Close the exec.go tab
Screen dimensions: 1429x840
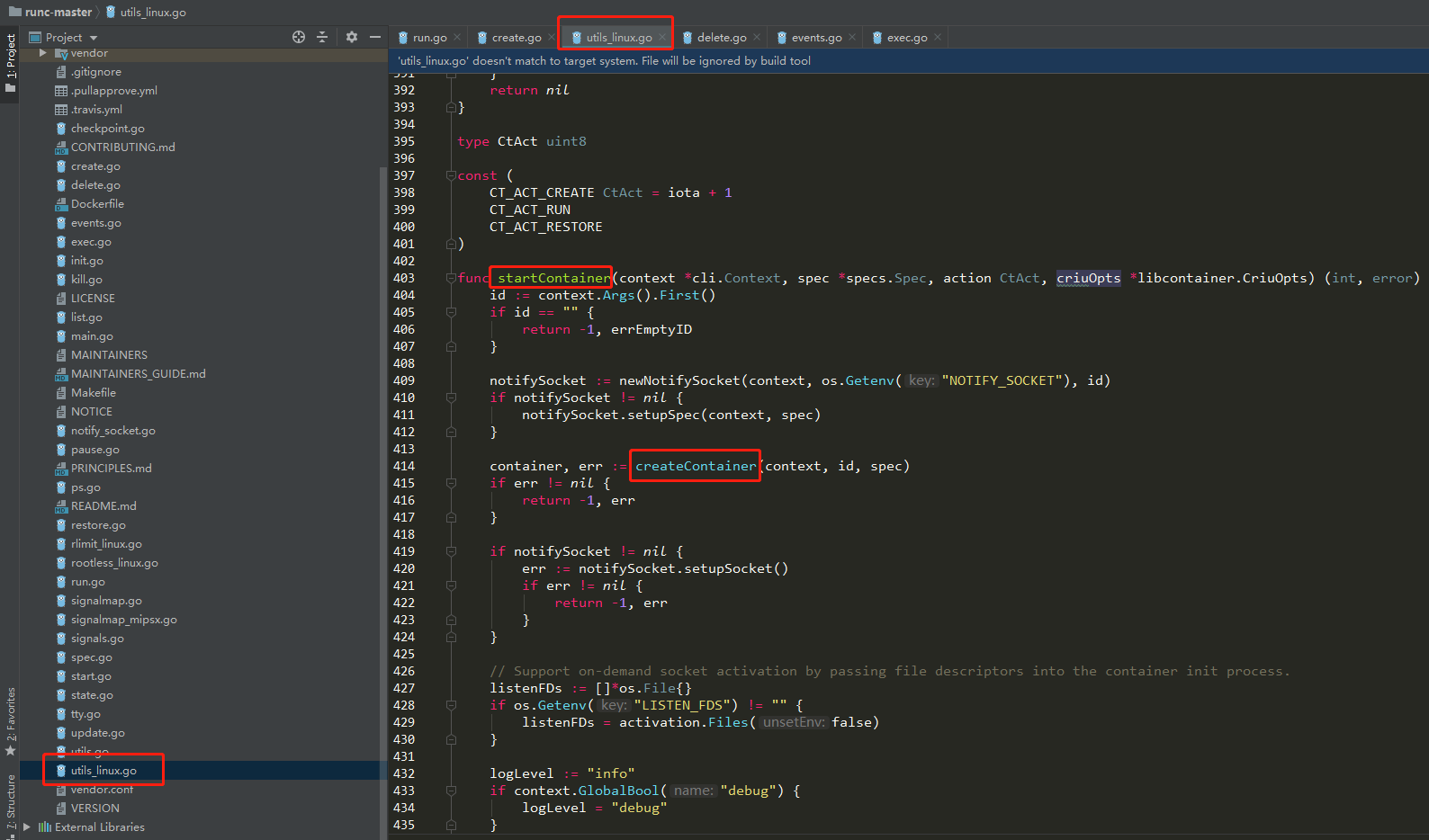click(938, 37)
